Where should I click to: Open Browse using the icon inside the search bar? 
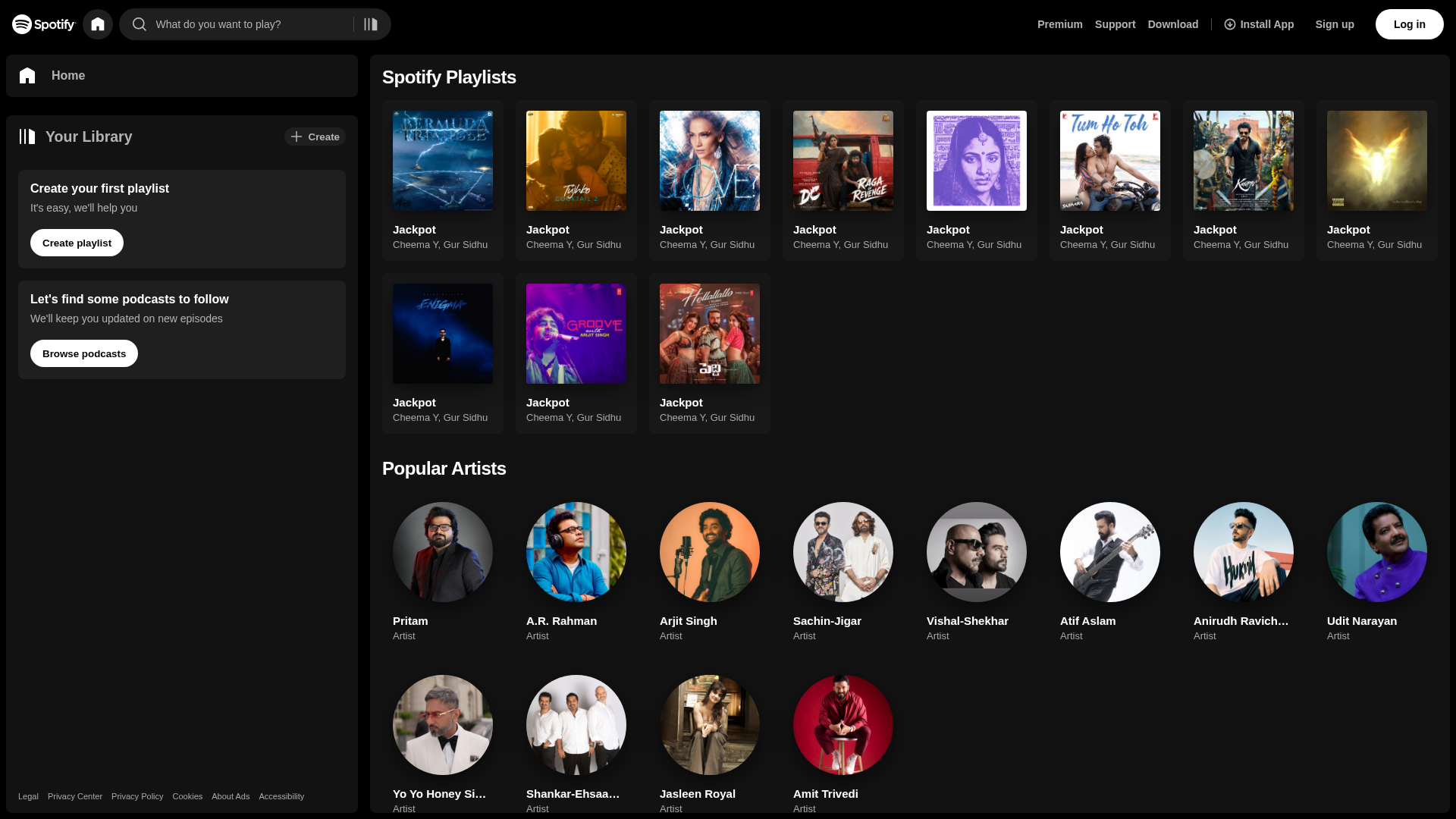tap(371, 24)
